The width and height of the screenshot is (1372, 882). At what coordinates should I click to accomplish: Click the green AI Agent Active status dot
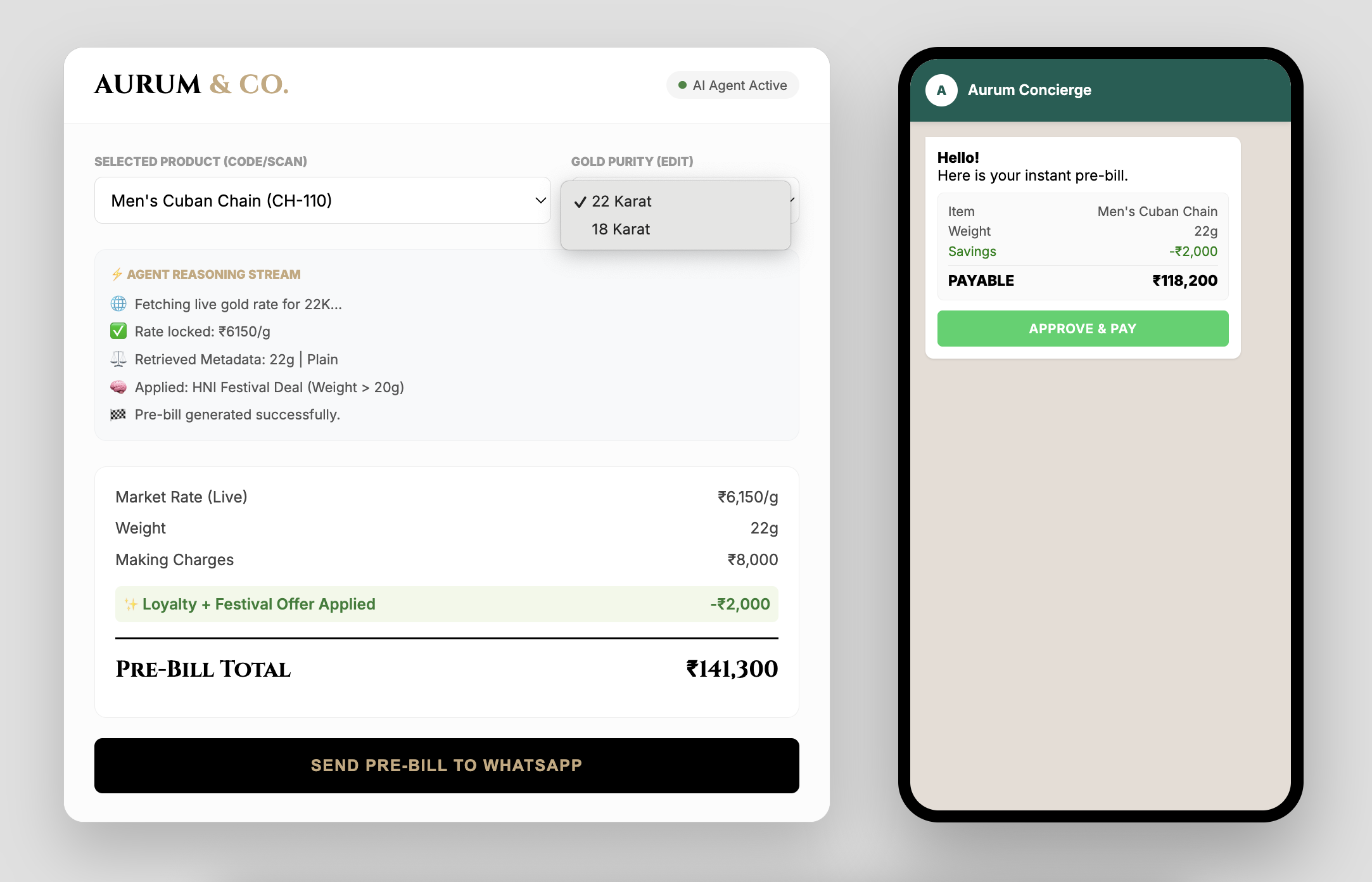point(682,86)
